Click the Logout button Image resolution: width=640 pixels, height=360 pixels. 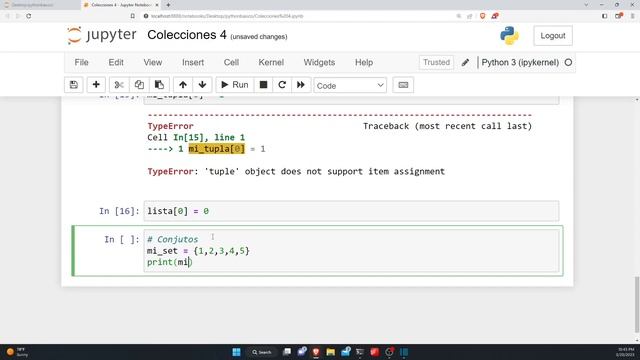(553, 36)
